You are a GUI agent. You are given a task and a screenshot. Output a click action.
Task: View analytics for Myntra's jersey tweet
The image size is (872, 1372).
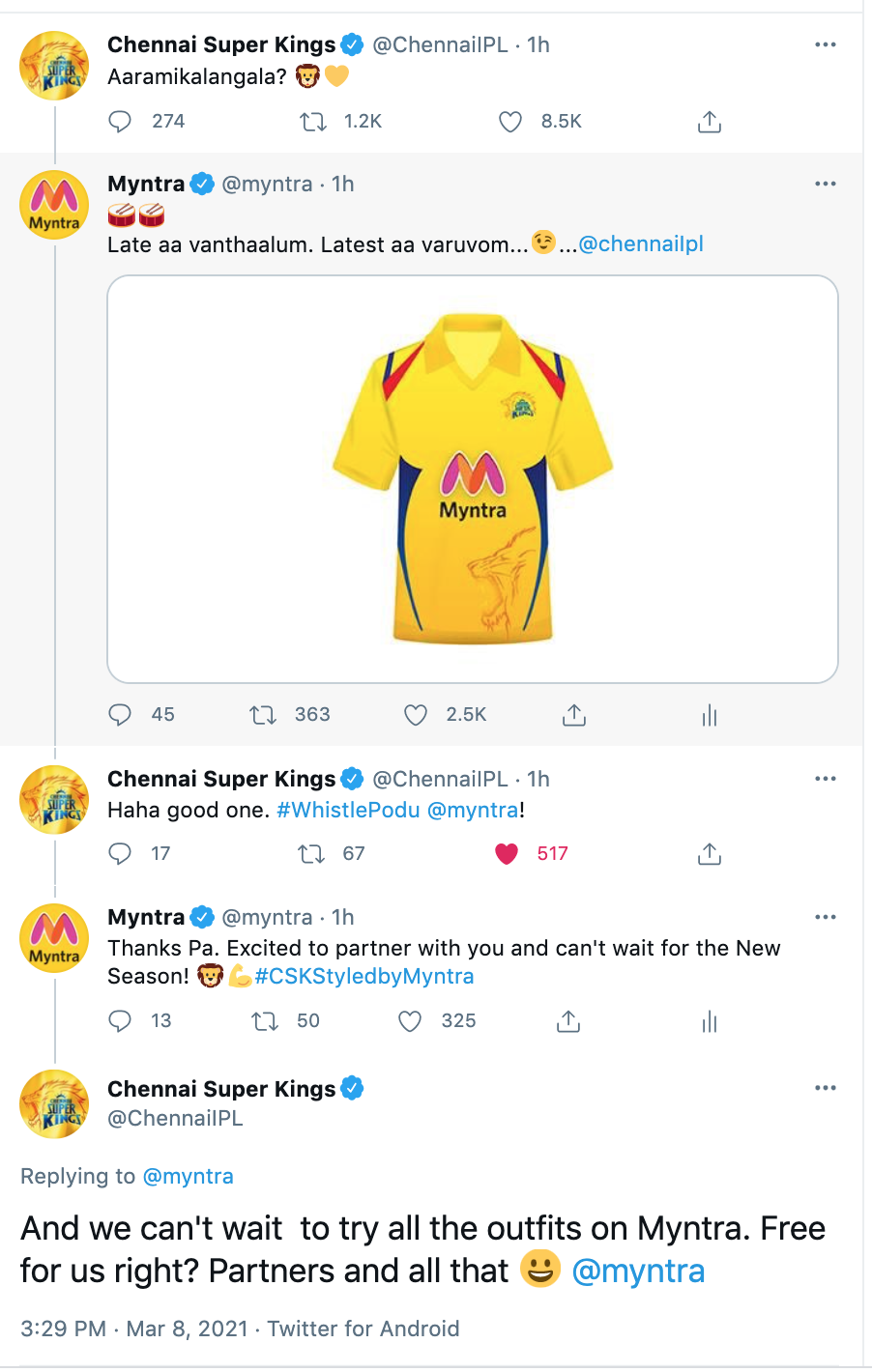pos(710,715)
